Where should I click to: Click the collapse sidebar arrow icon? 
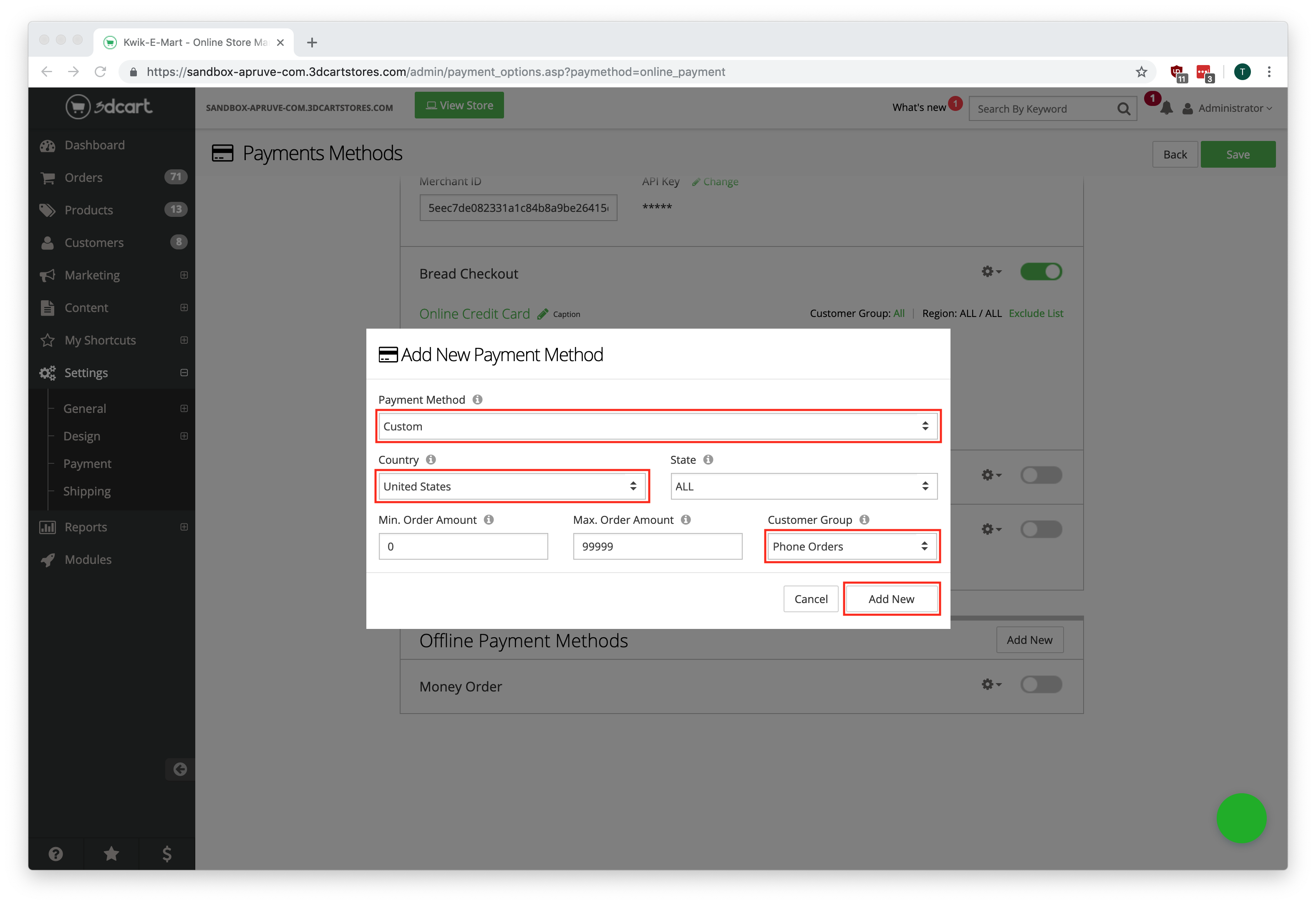pyautogui.click(x=180, y=769)
